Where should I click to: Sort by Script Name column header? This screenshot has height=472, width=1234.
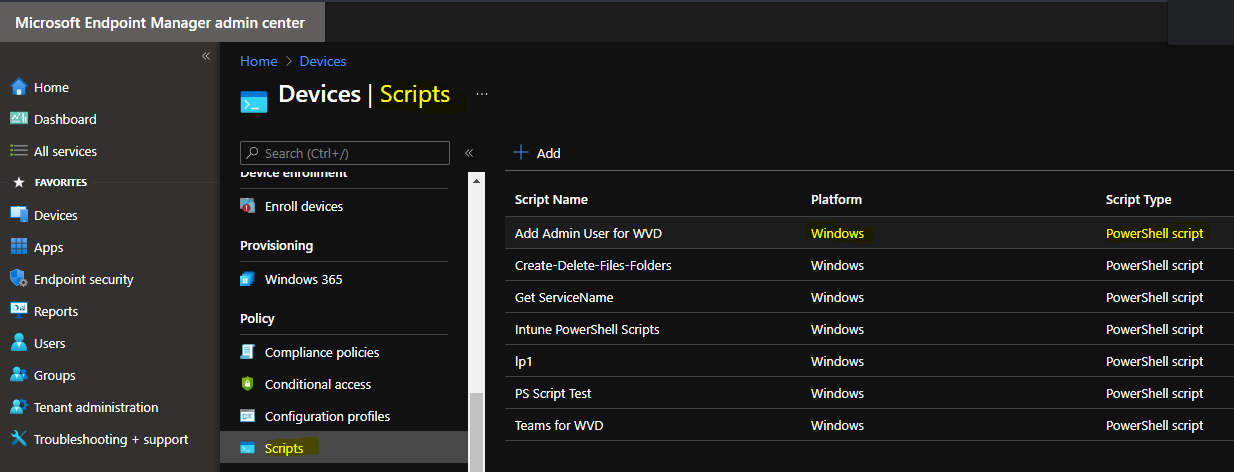(551, 199)
